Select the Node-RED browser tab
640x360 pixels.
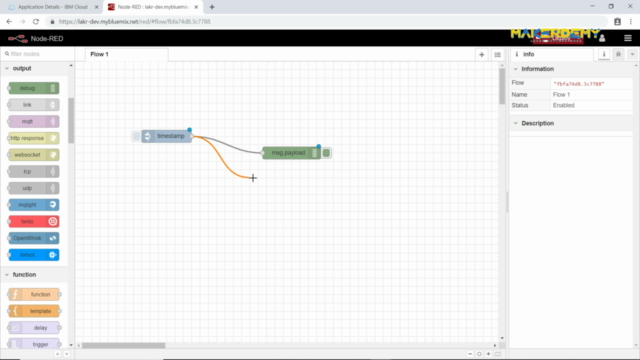pyautogui.click(x=152, y=7)
